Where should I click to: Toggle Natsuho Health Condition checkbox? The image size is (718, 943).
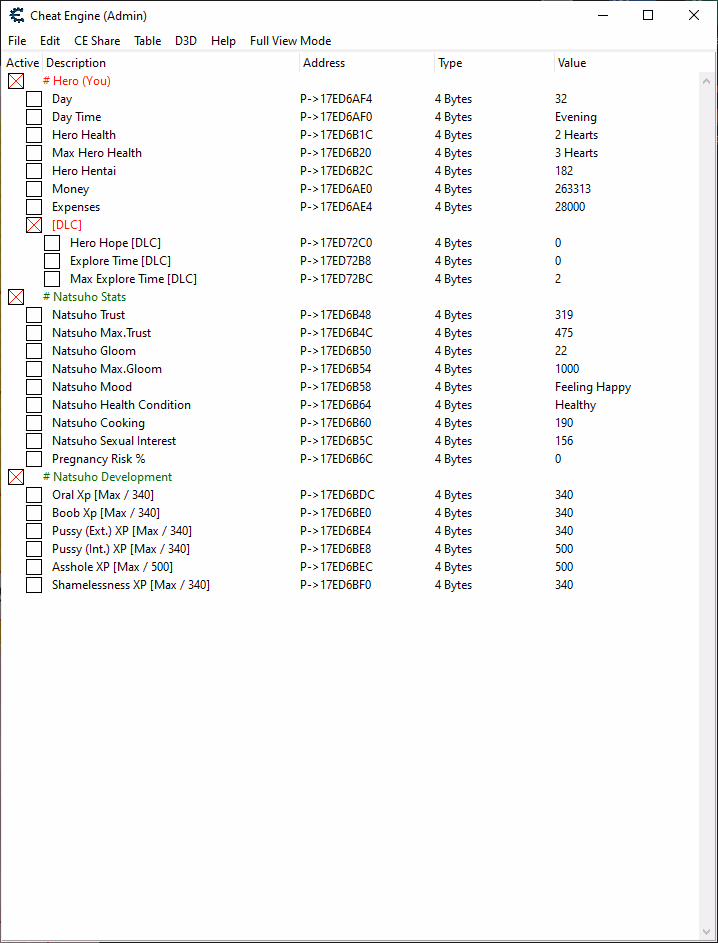34,405
